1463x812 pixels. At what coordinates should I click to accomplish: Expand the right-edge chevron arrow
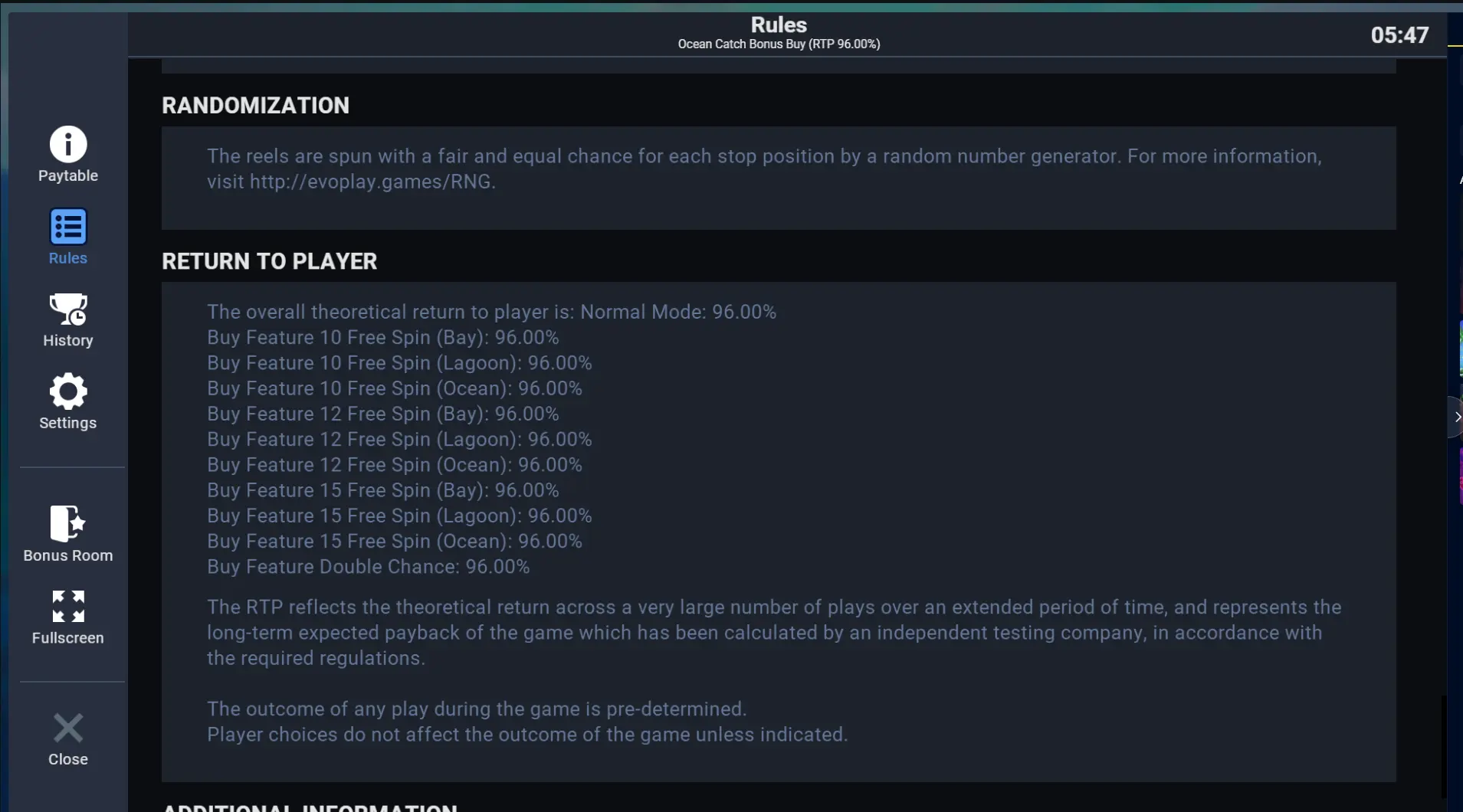coord(1456,417)
